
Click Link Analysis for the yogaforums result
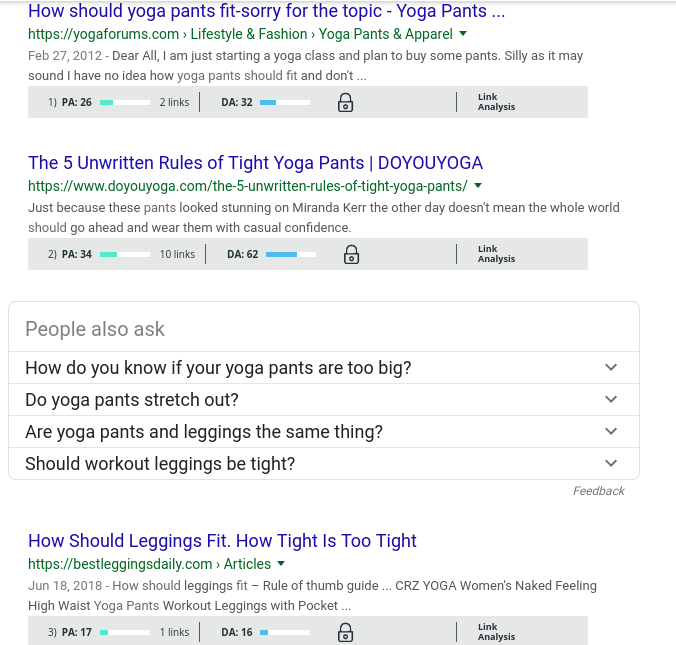pos(496,102)
